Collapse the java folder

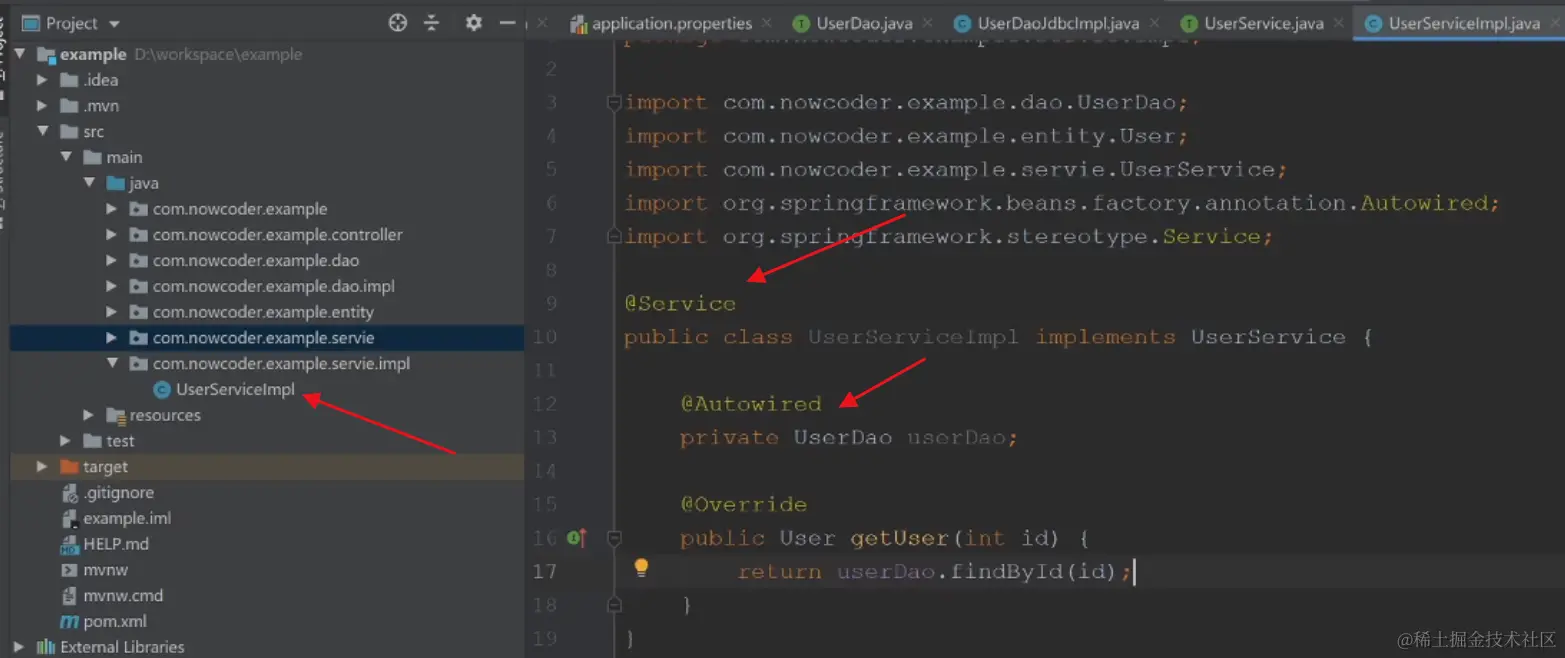pyautogui.click(x=89, y=183)
